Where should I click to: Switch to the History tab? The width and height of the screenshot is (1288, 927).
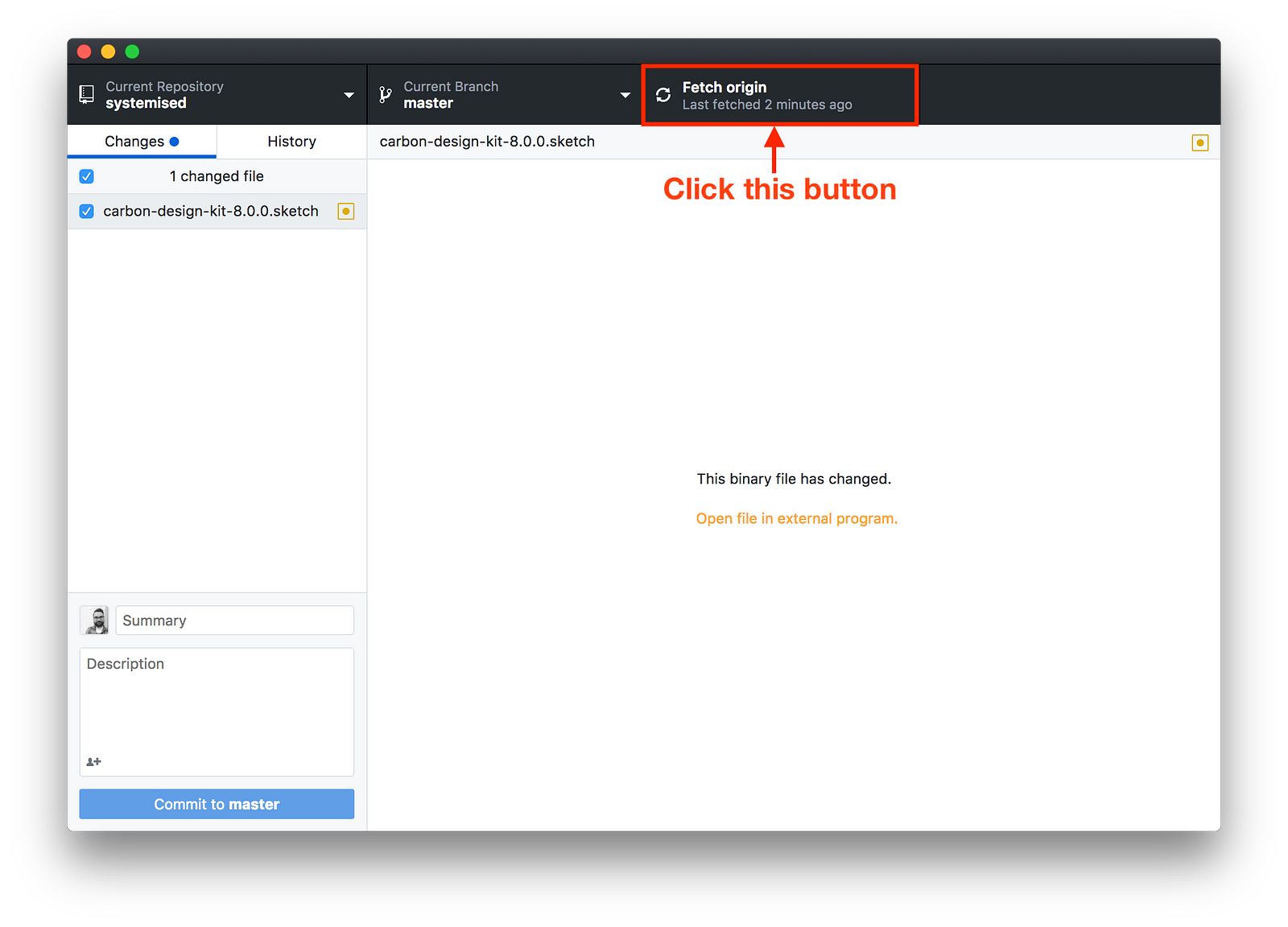[291, 142]
